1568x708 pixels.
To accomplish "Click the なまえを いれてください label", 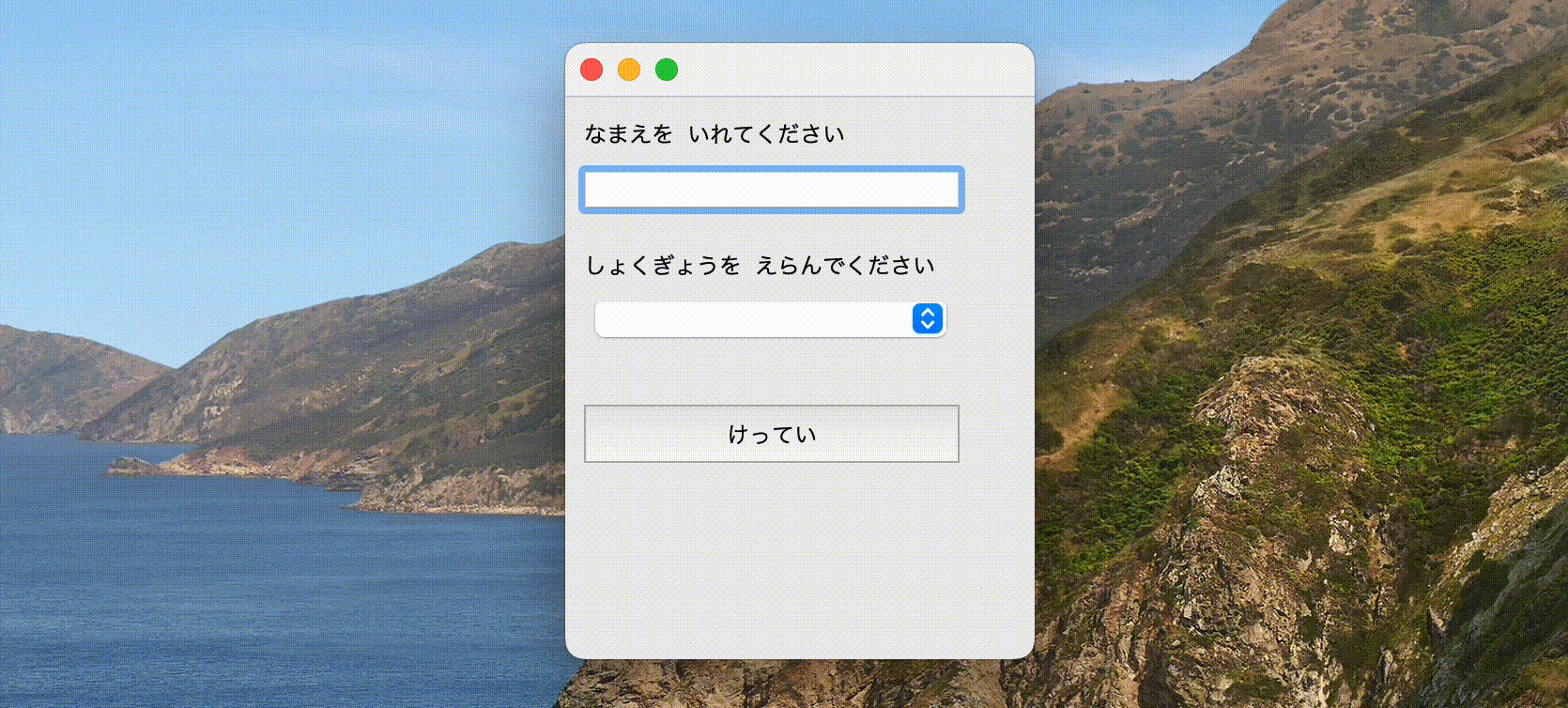I will click(715, 134).
